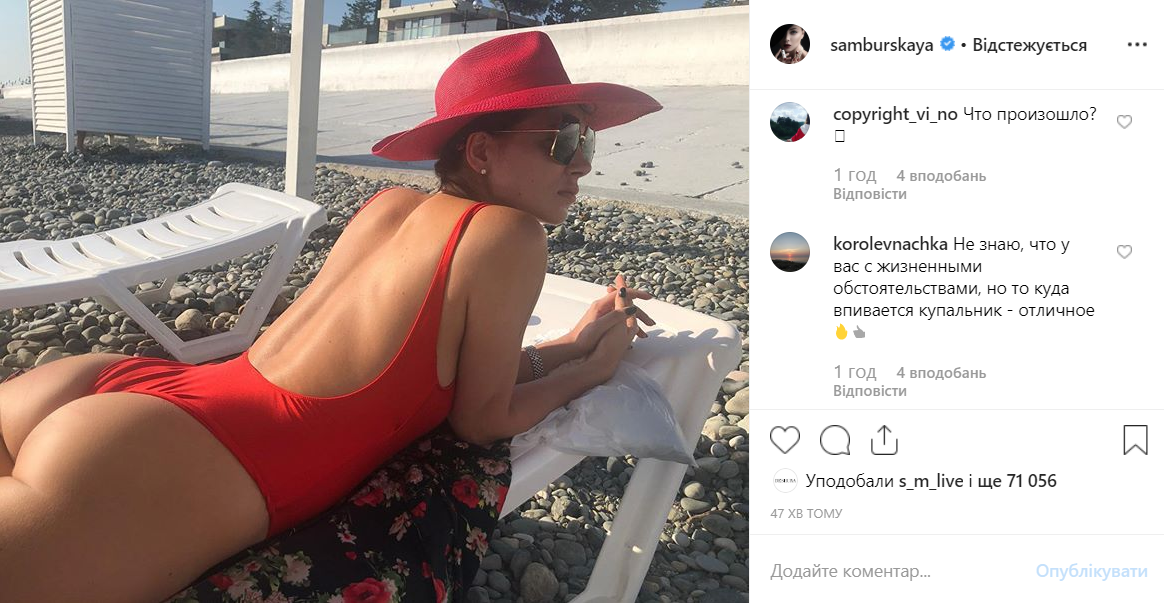Open the korolevnachka username link
Image resolution: width=1164 pixels, height=603 pixels.
point(889,244)
